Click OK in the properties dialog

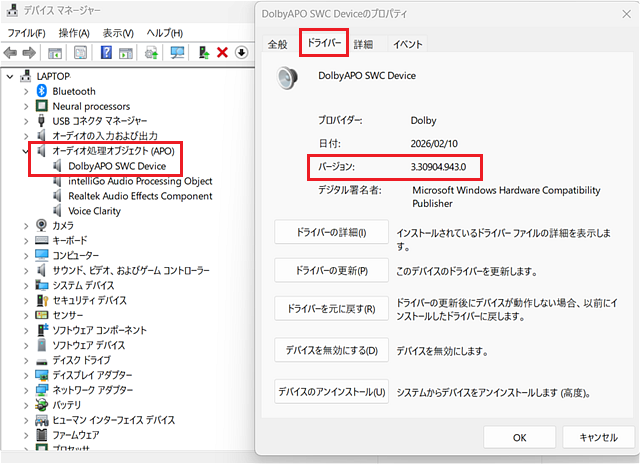[519, 437]
